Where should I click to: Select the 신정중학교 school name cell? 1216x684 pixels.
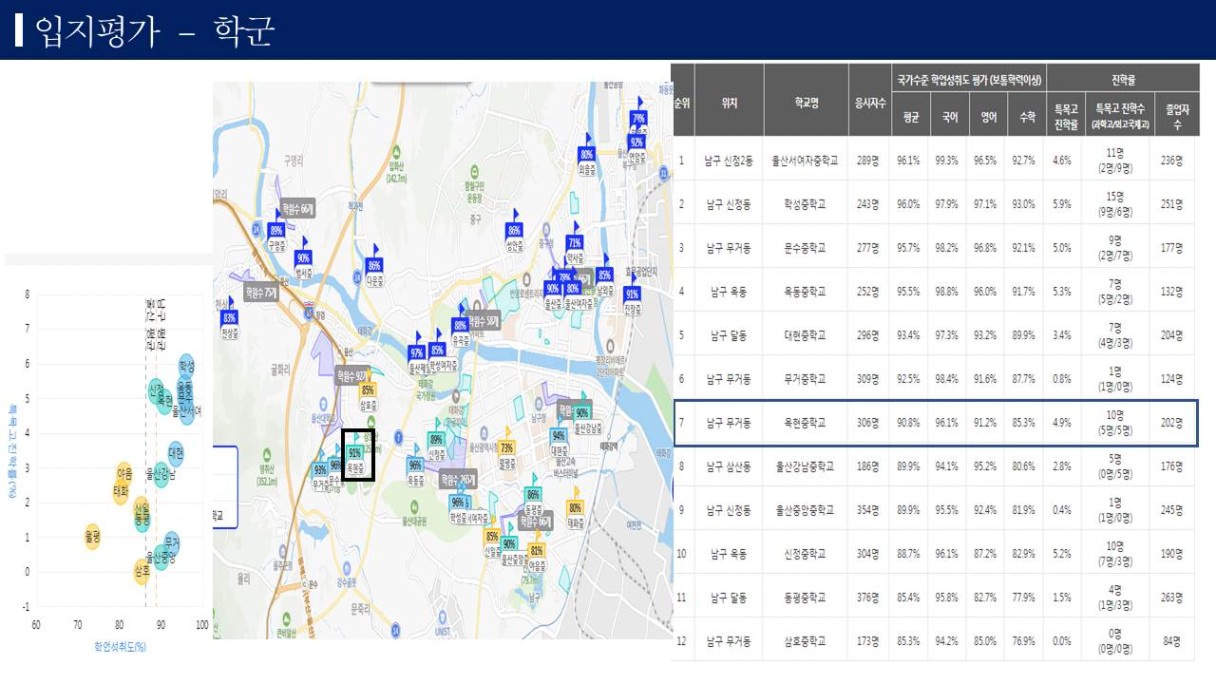[x=805, y=554]
